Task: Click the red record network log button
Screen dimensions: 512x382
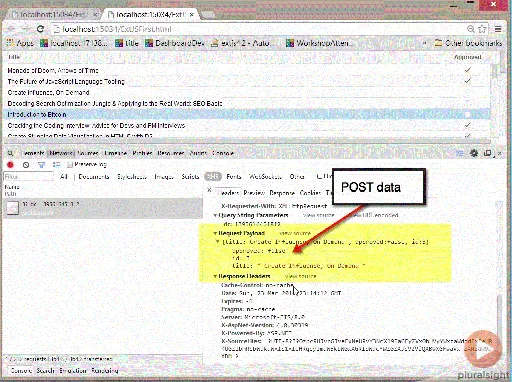Action: (10, 165)
